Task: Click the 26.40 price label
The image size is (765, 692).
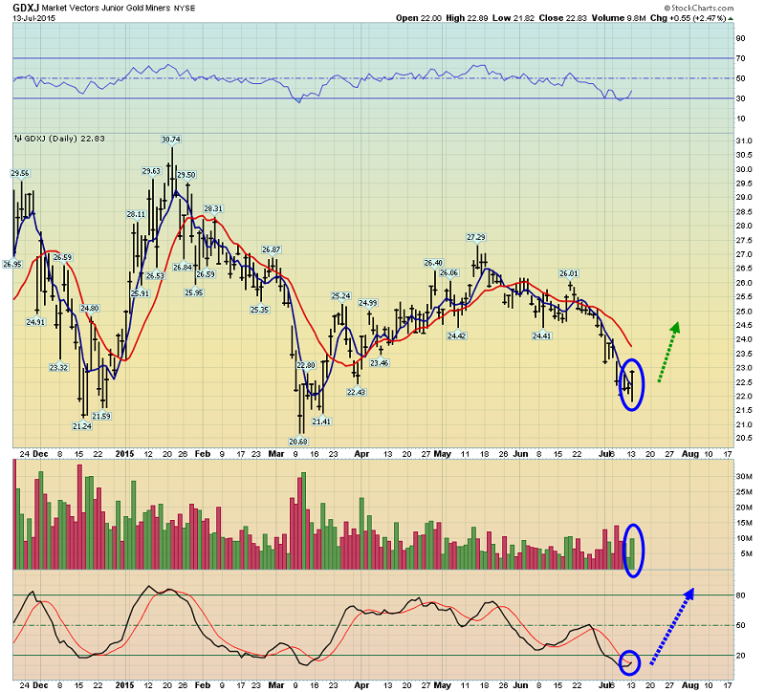Action: point(433,263)
